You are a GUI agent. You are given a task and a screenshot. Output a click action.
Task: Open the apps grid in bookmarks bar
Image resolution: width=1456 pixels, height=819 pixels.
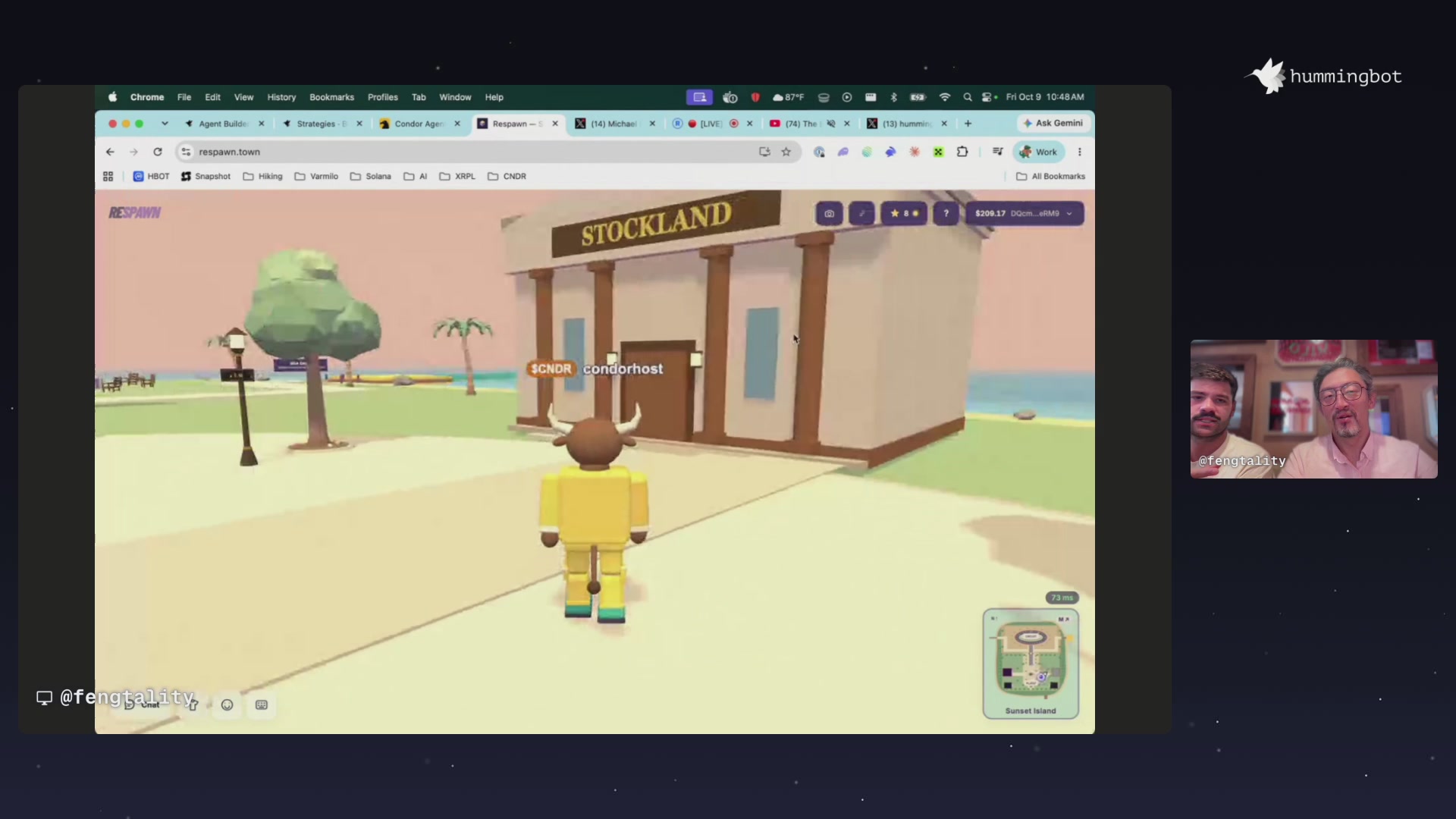click(x=108, y=176)
